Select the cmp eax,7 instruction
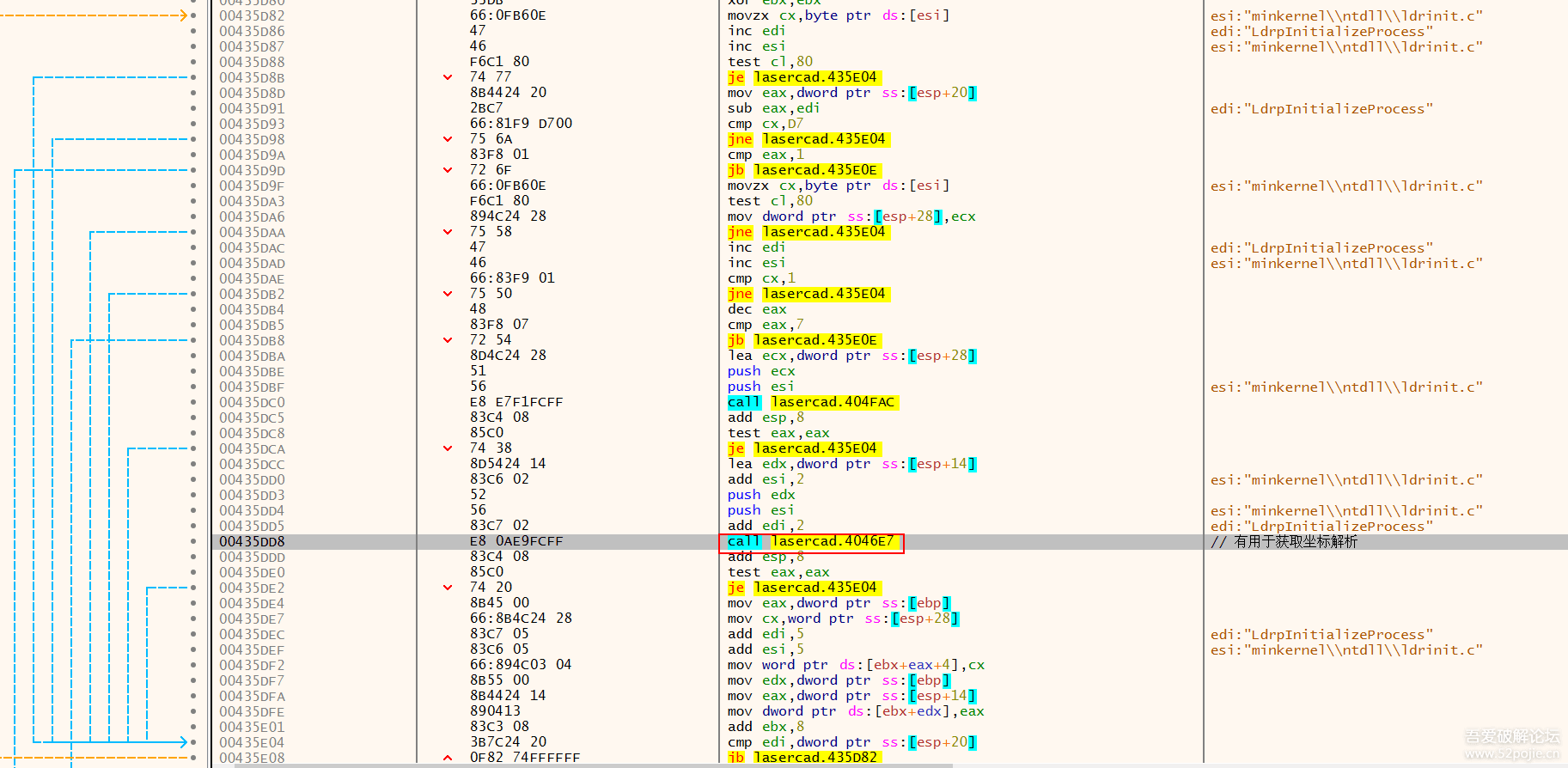The height and width of the screenshot is (768, 1568). (x=766, y=325)
